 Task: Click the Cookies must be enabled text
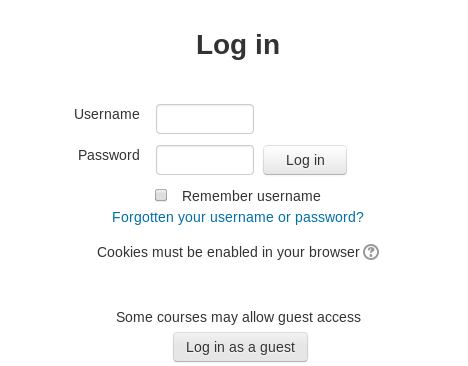click(228, 252)
